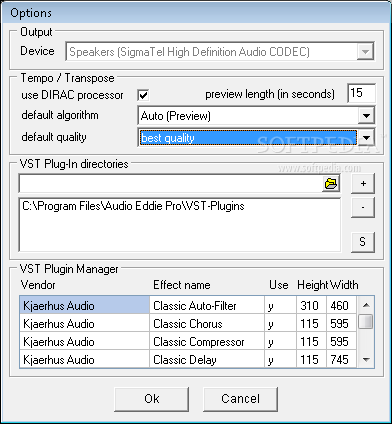Click the S scan button
The height and width of the screenshot is (424, 392).
pyautogui.click(x=363, y=242)
